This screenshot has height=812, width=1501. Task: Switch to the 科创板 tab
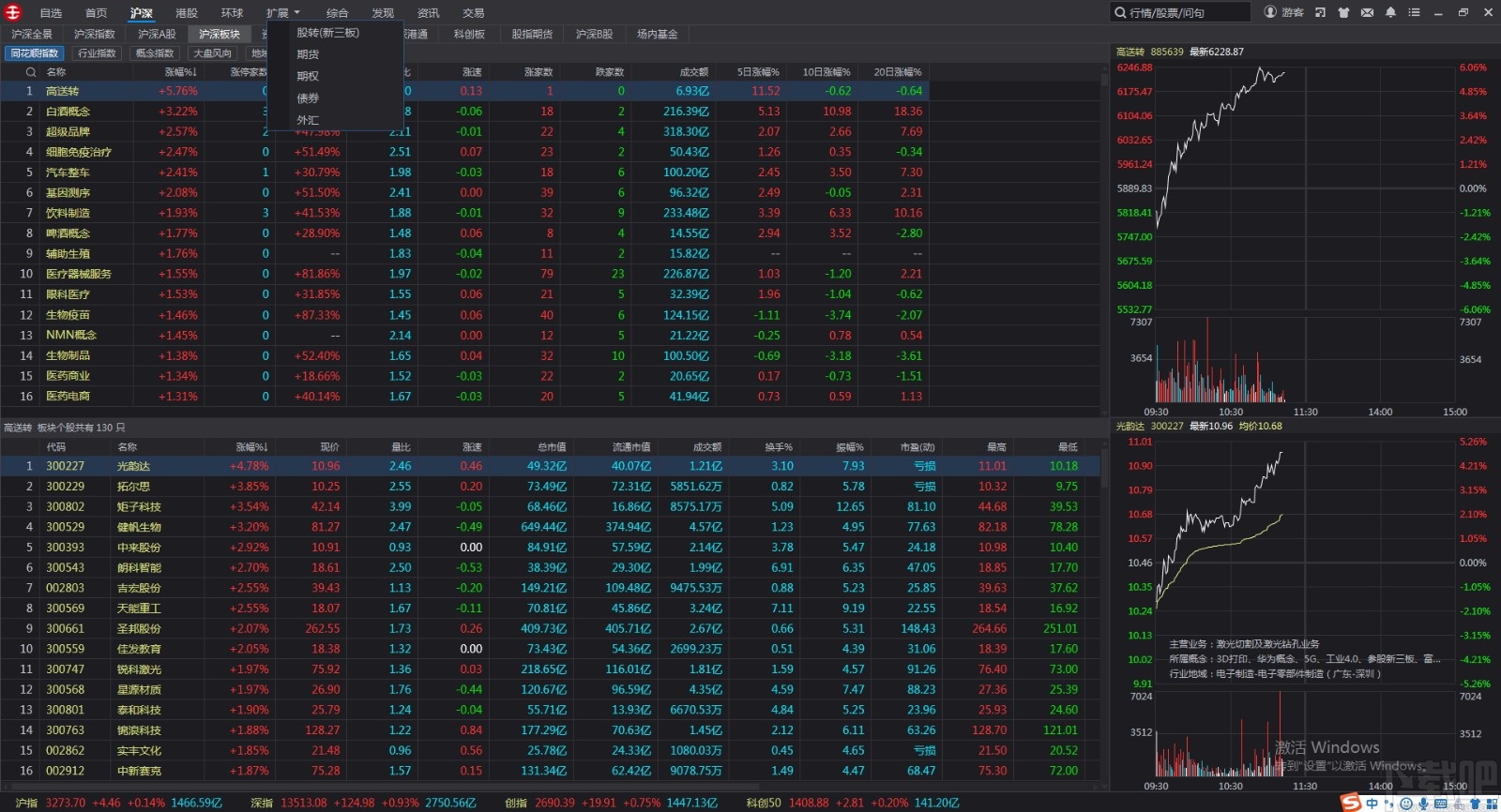(x=469, y=34)
